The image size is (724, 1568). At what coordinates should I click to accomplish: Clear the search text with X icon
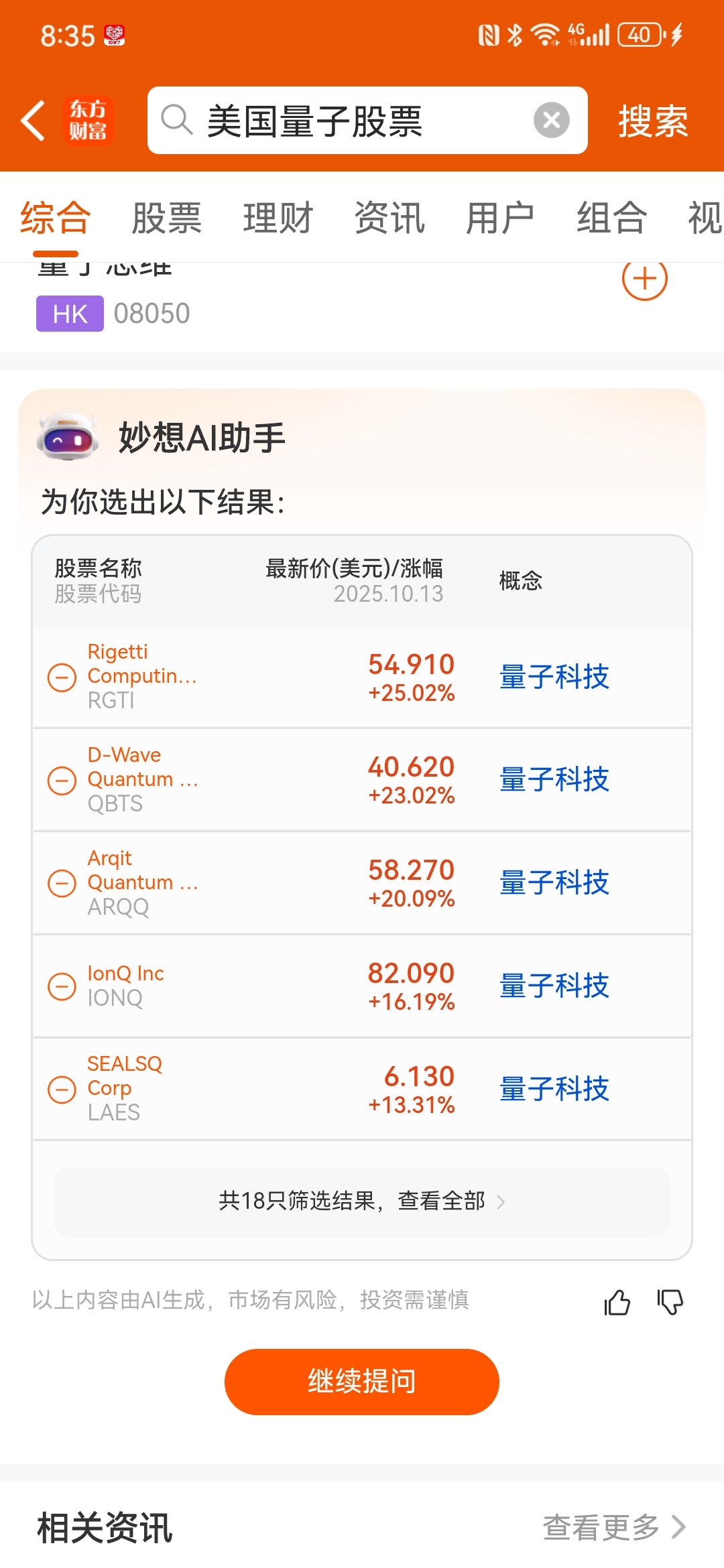coord(551,121)
